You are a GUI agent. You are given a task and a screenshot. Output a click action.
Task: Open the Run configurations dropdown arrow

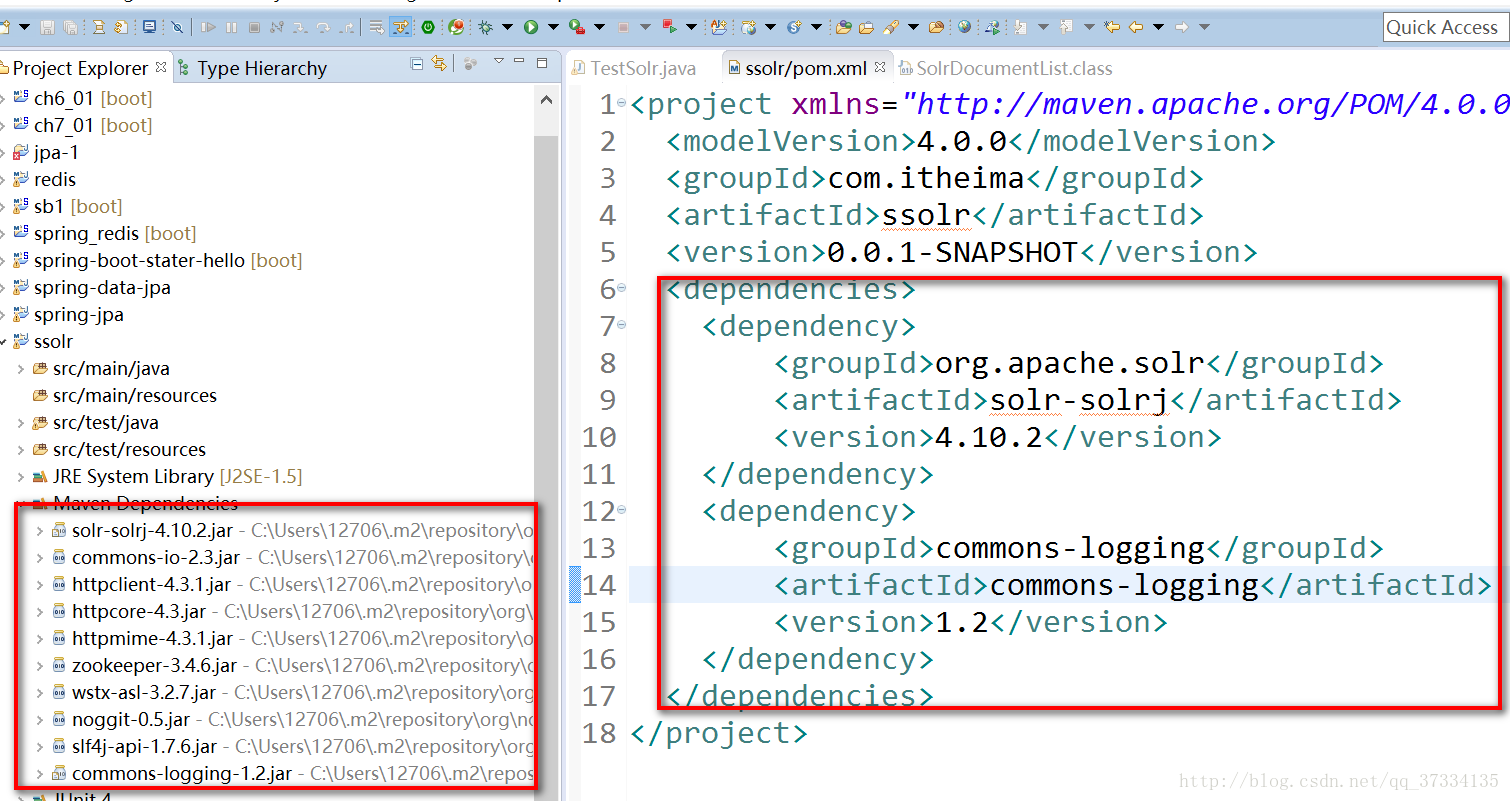(x=553, y=27)
